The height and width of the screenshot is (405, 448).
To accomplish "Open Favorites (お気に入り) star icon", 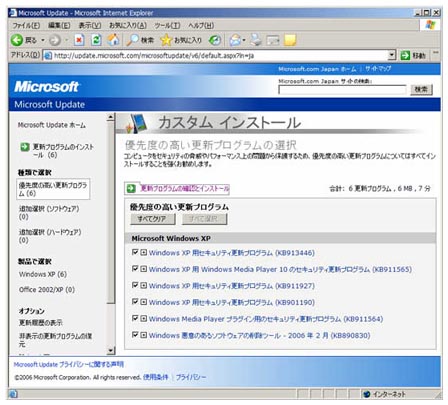I will [166, 40].
